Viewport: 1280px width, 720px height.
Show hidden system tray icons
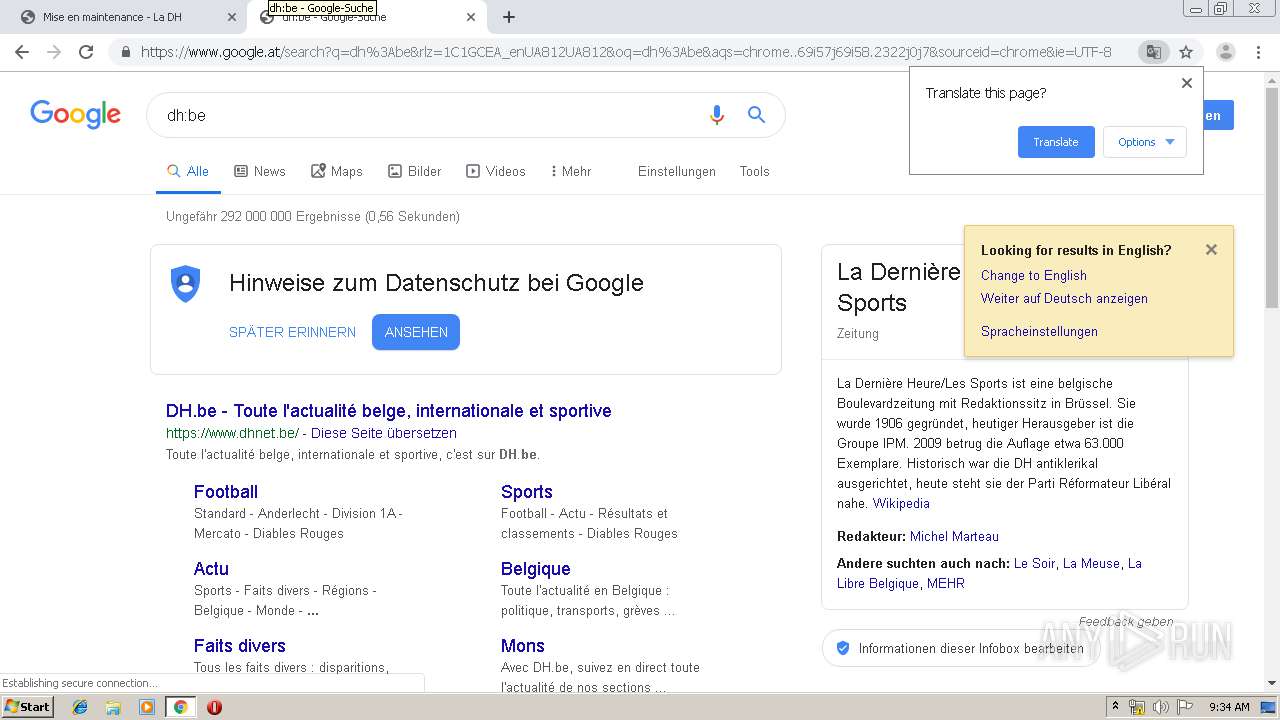pos(1116,707)
